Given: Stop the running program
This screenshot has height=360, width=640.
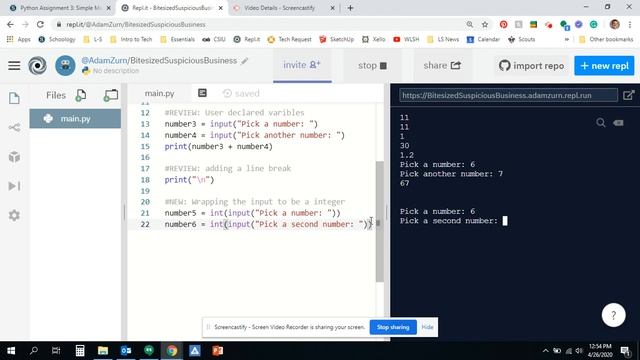Looking at the screenshot, I should 372,65.
